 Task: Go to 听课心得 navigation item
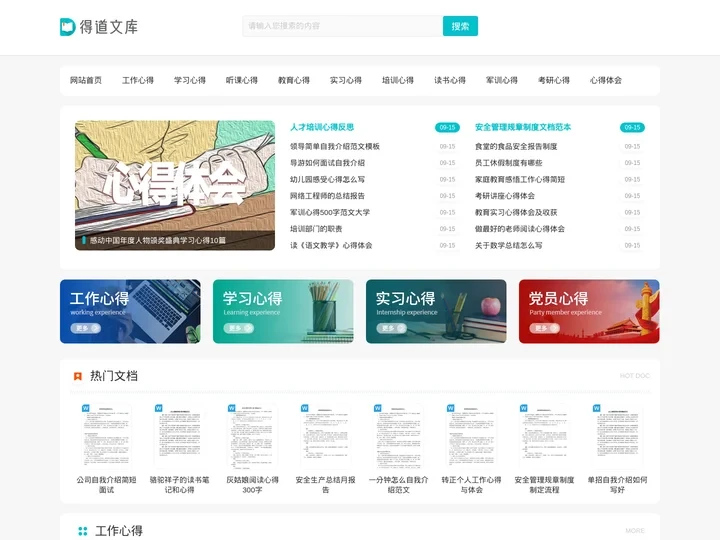tap(242, 80)
